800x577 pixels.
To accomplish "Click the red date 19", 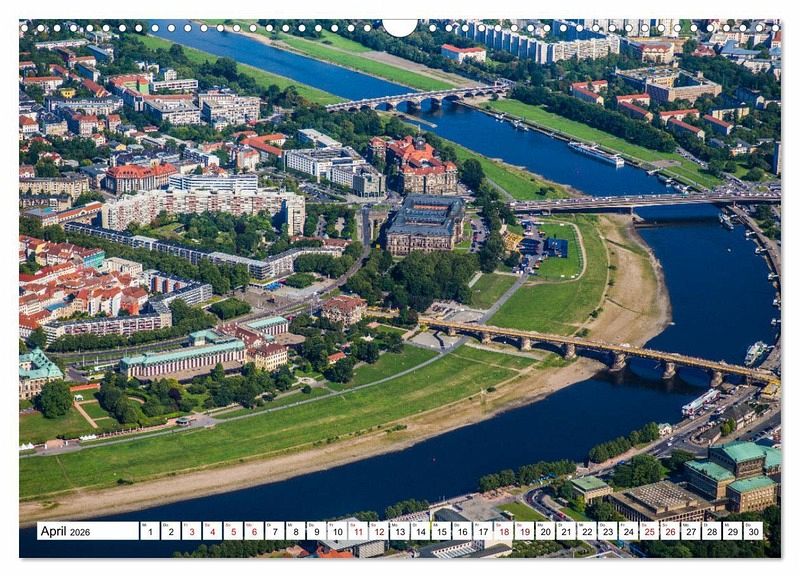I will tap(524, 531).
